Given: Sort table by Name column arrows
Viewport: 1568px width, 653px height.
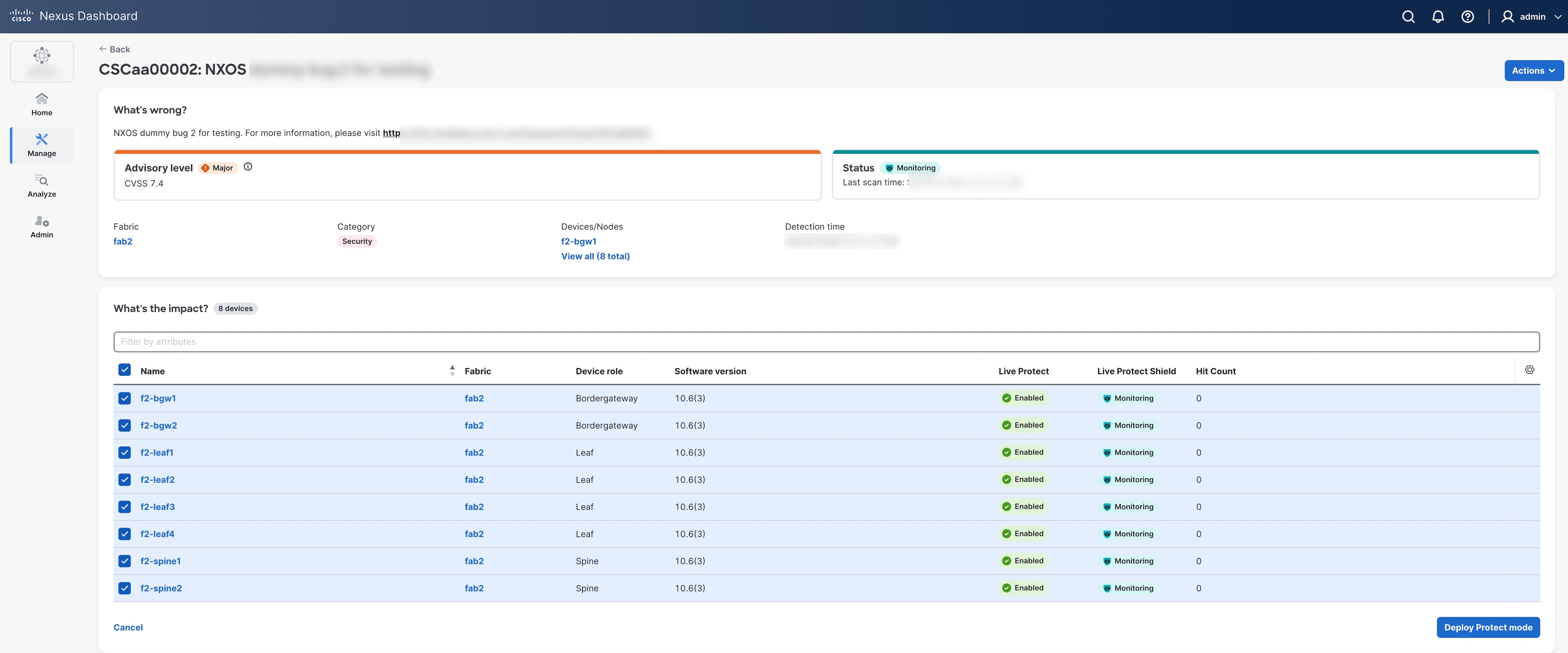Looking at the screenshot, I should 452,371.
